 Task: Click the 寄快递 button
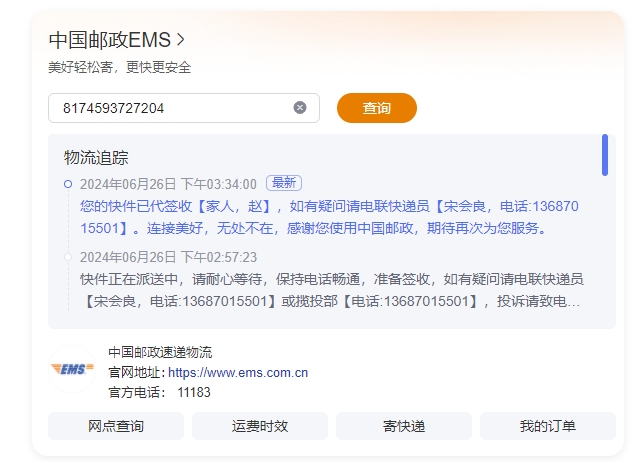[404, 426]
